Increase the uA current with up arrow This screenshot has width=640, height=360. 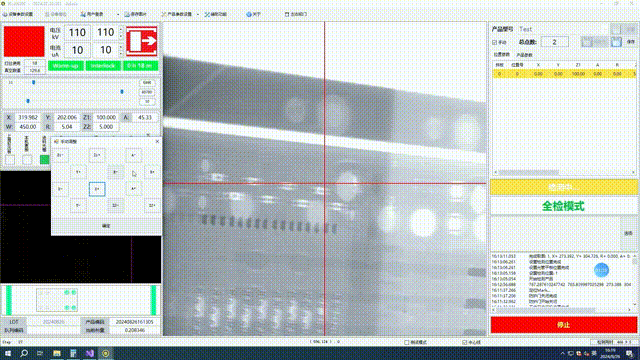pos(120,47)
